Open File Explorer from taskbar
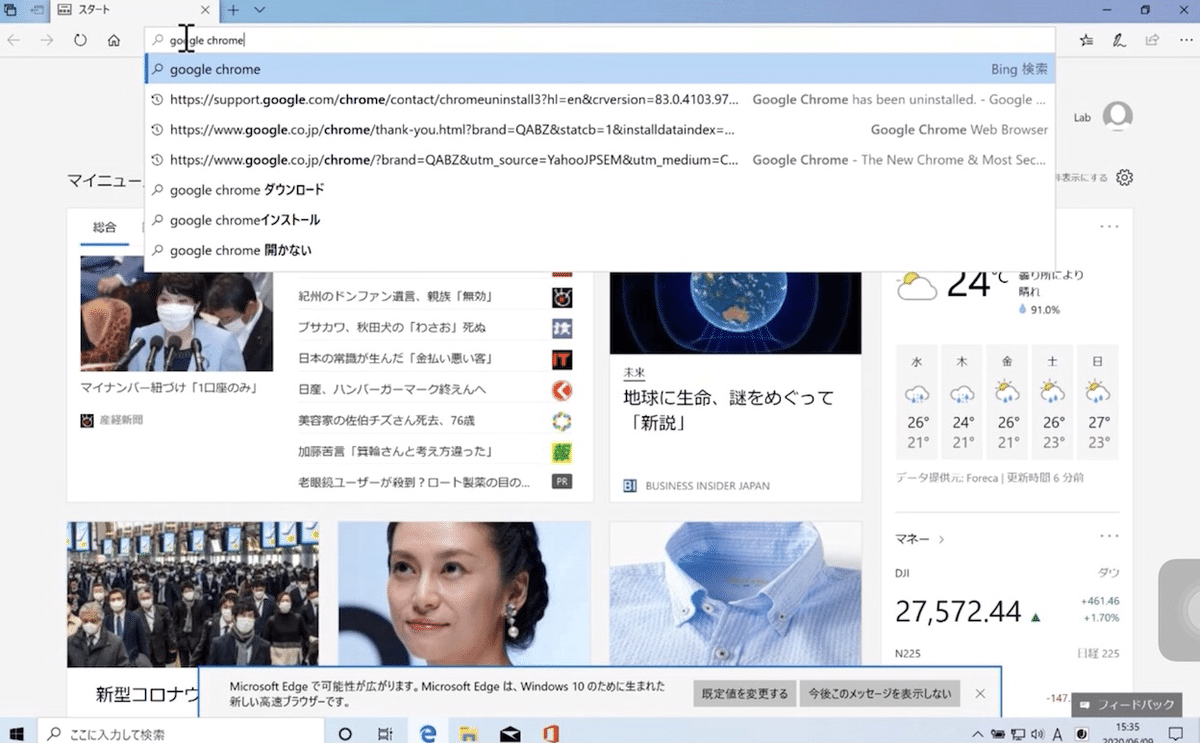1200x743 pixels. point(468,733)
